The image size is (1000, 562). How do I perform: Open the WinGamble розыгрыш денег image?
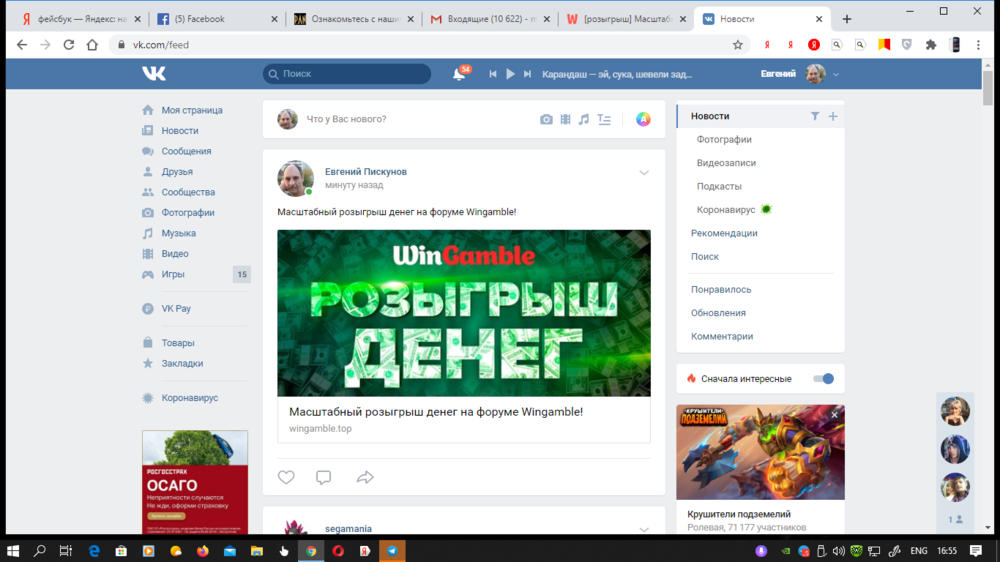tap(464, 313)
